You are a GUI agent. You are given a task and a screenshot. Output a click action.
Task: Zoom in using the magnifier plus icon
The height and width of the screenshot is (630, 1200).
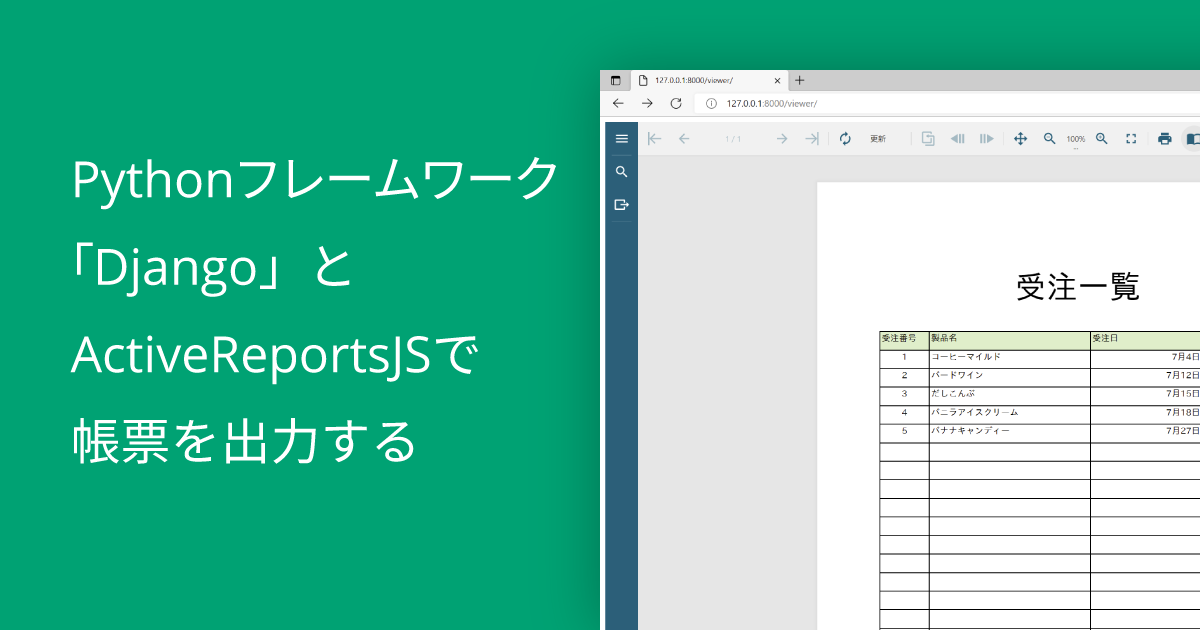click(x=1101, y=139)
